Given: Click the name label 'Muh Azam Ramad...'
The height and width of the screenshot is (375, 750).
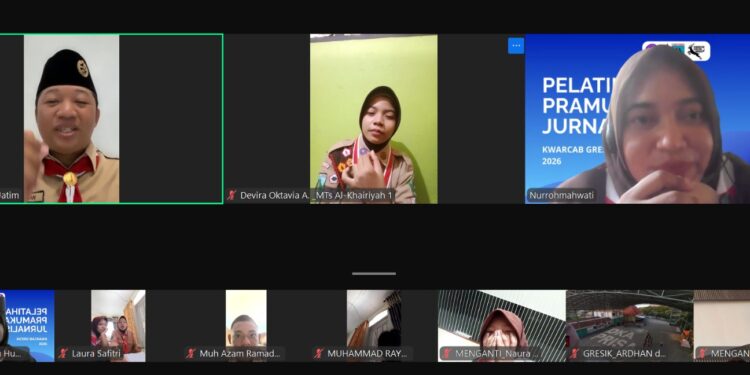Looking at the screenshot, I should (x=240, y=353).
